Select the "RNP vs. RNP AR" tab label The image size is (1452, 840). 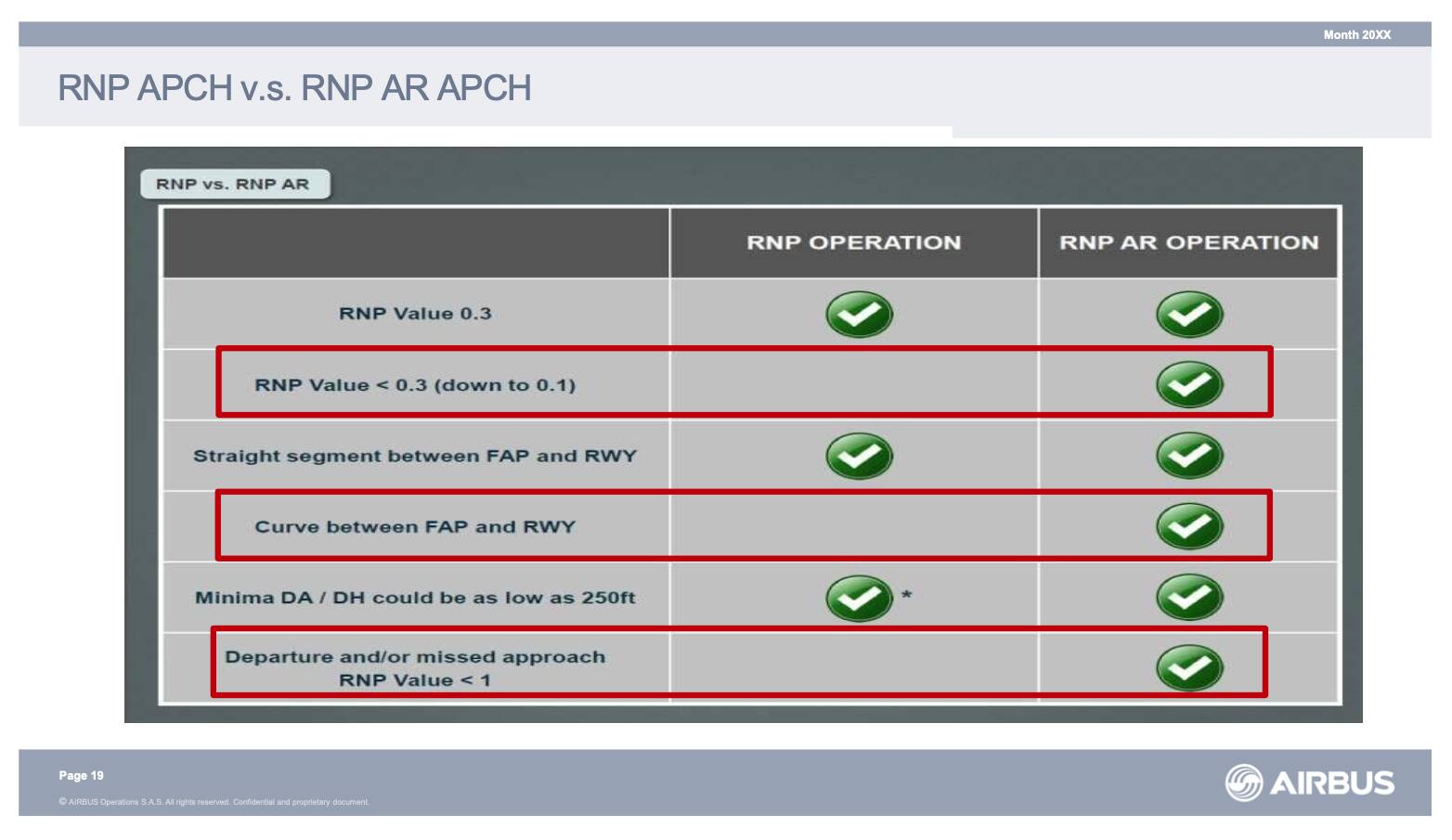pos(233,184)
